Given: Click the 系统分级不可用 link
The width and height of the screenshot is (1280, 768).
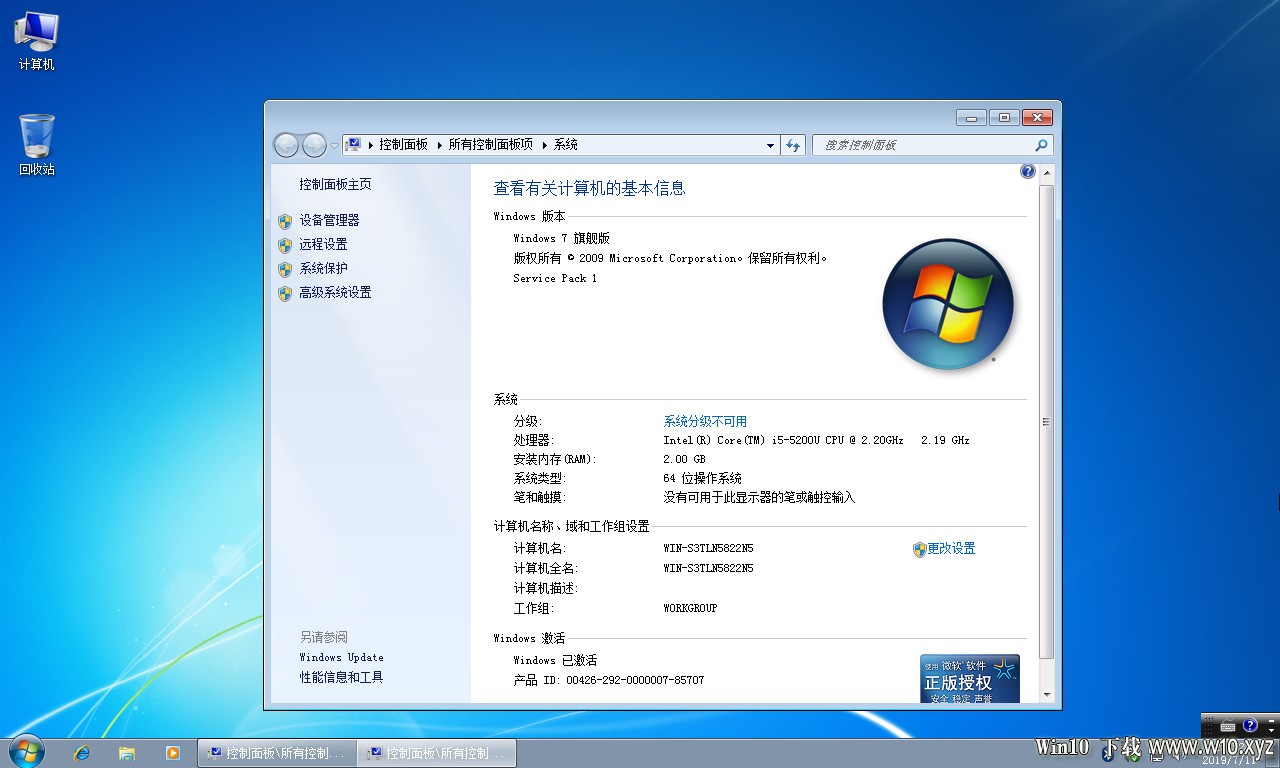Looking at the screenshot, I should 705,421.
